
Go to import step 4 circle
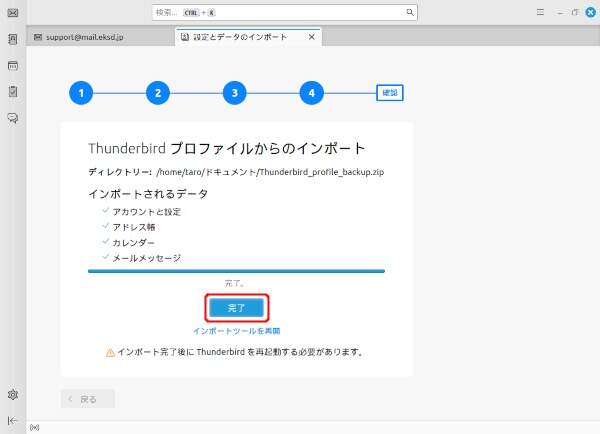tap(311, 93)
